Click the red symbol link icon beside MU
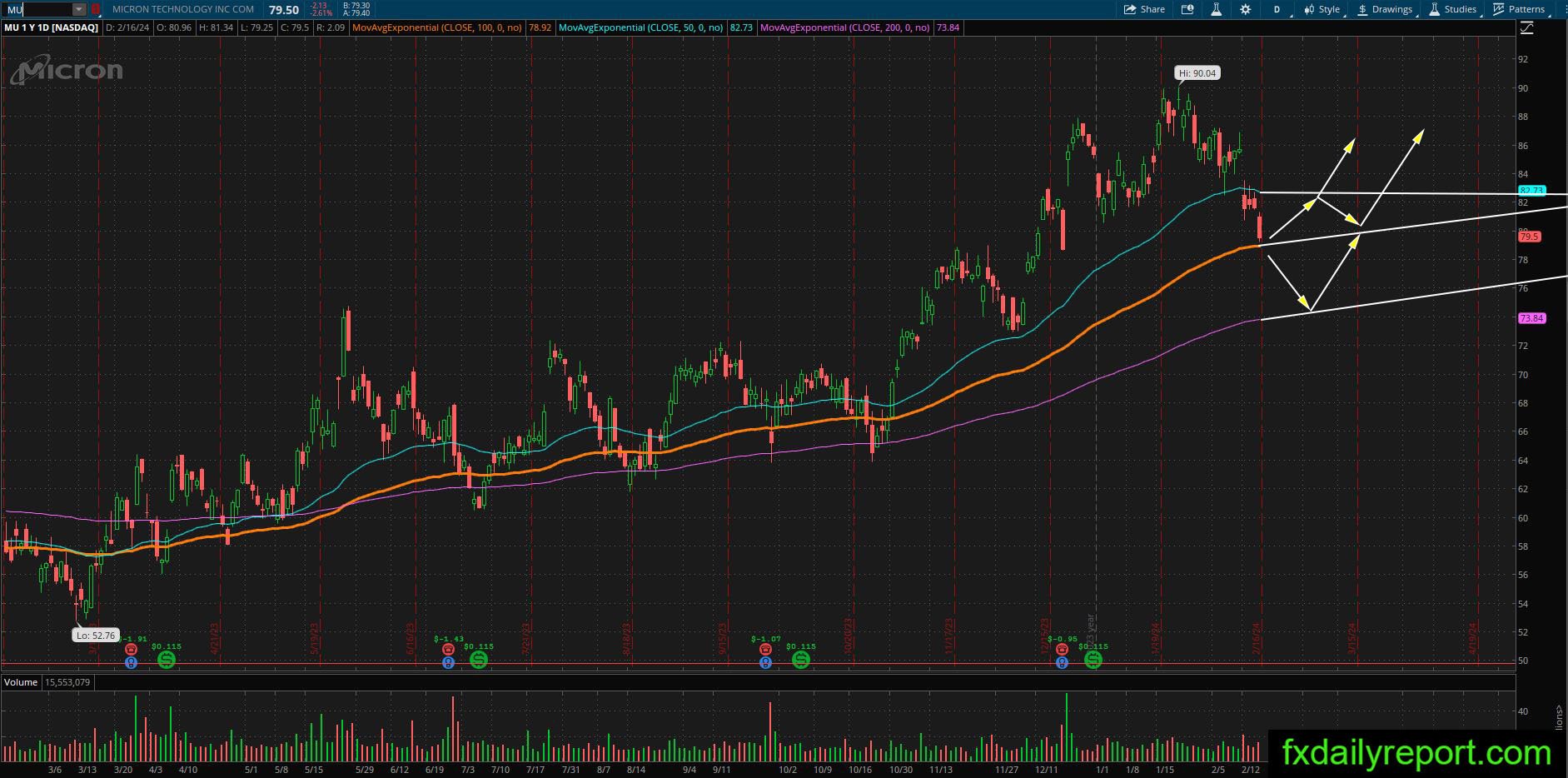The width and height of the screenshot is (1568, 778). 95,9
